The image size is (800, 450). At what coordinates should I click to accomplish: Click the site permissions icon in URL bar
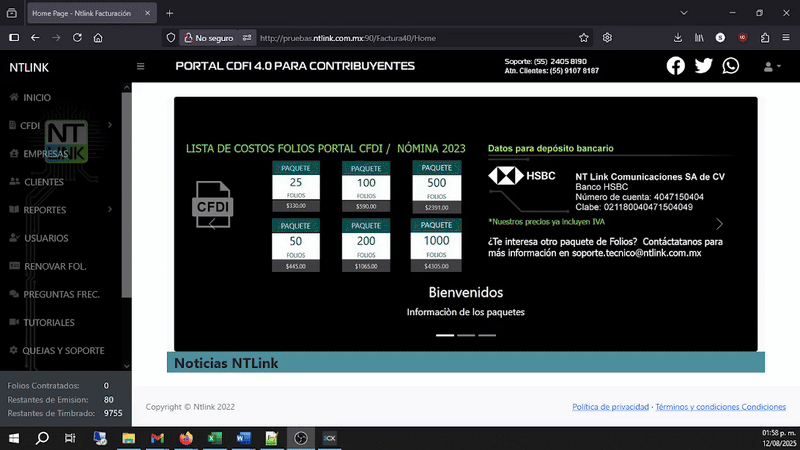247,38
